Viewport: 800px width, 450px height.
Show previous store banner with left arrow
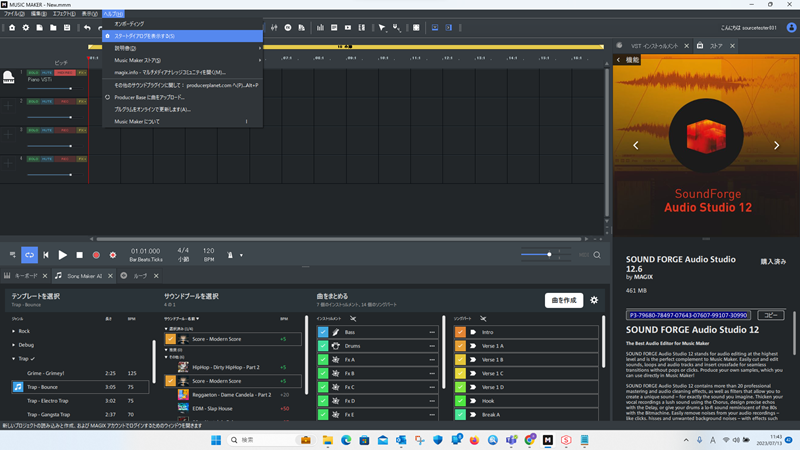click(x=636, y=145)
